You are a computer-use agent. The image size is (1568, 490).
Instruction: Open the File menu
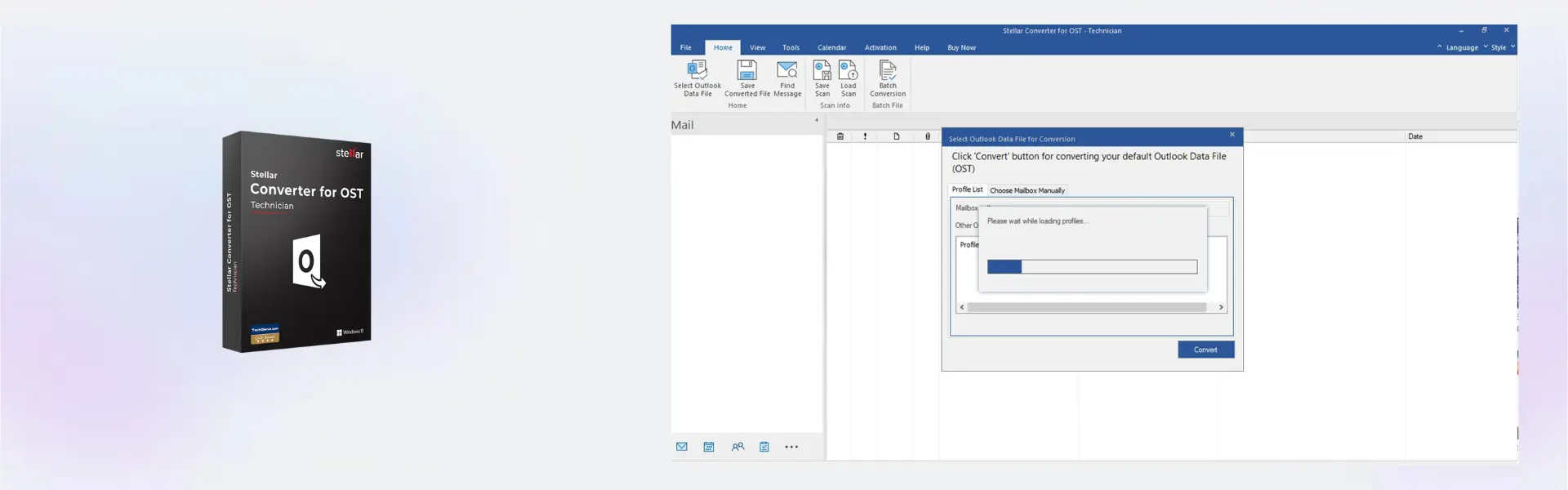(686, 47)
